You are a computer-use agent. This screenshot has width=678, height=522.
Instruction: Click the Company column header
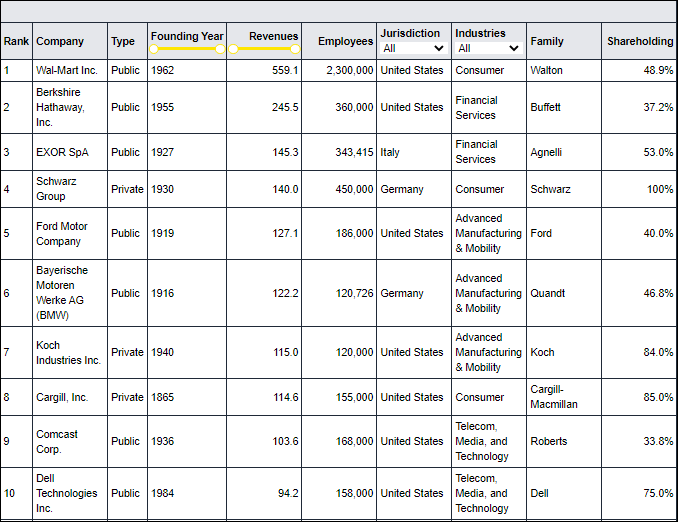tap(60, 42)
